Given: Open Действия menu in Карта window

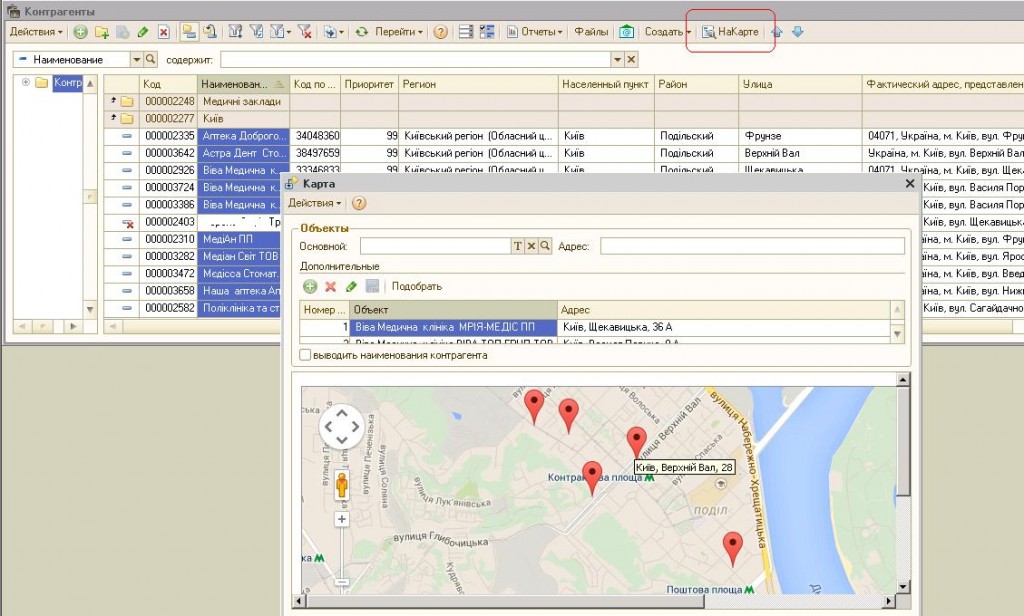Looking at the screenshot, I should 315,203.
